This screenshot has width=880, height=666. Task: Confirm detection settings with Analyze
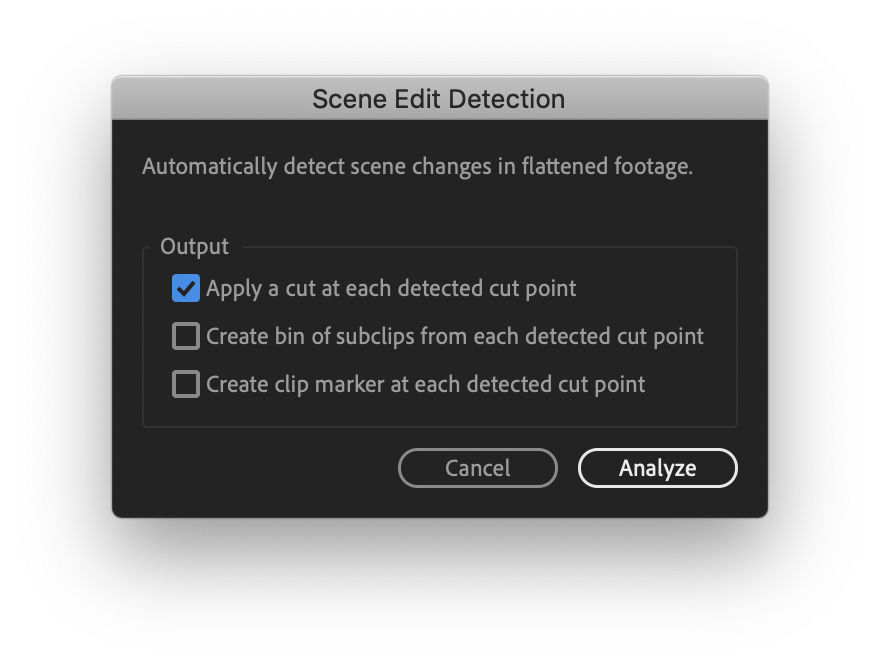tap(657, 468)
